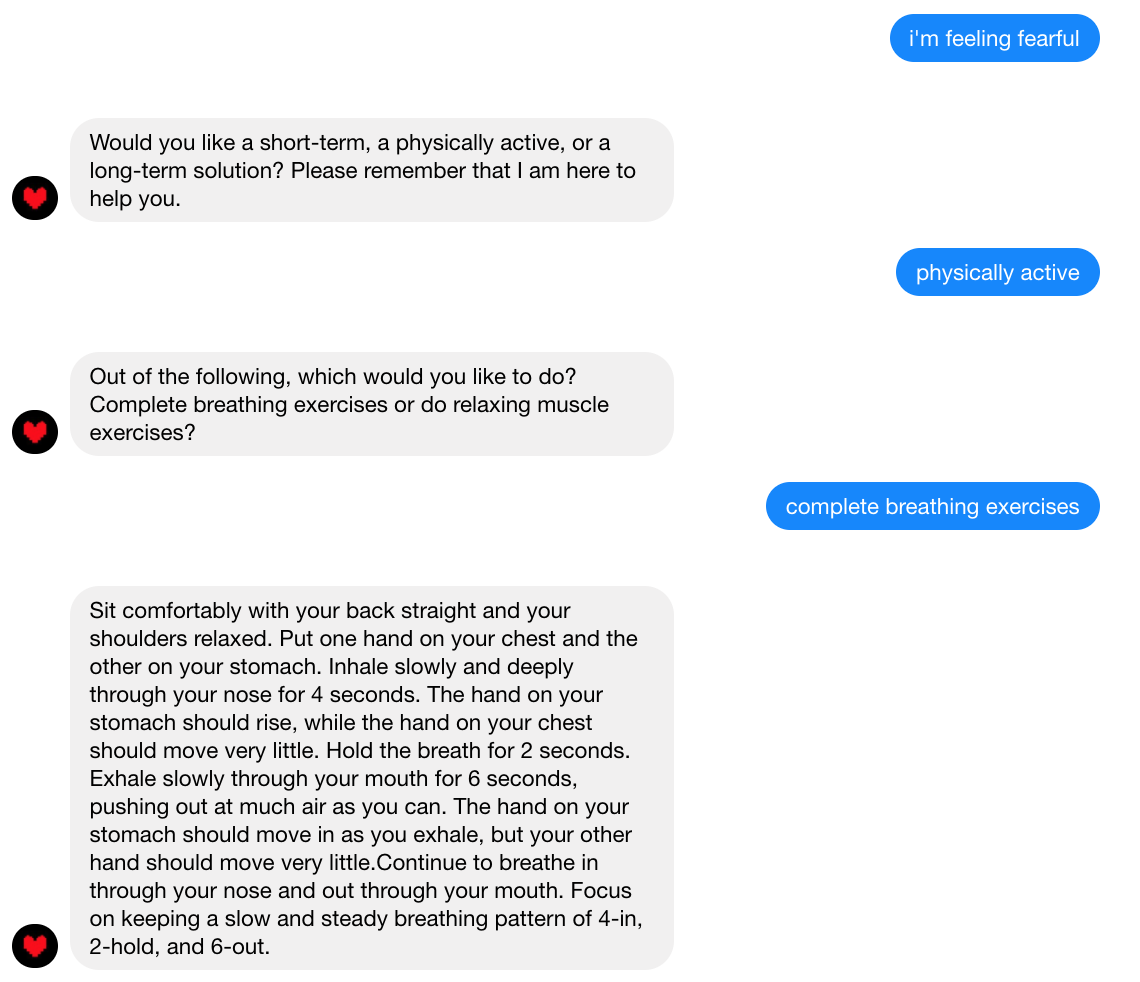Click the words "help you." in first reply
Viewport: 1140px width, 982px height.
[135, 199]
